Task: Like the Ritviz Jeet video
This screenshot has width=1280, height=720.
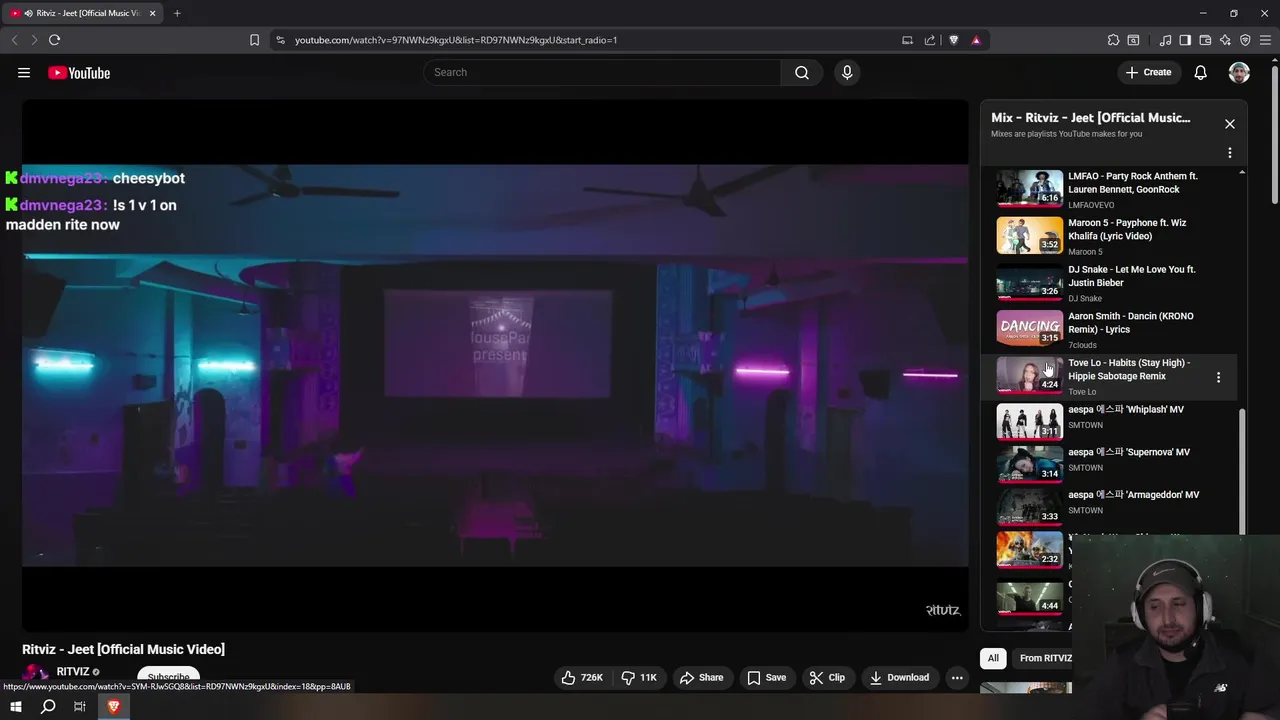Action: tap(582, 677)
